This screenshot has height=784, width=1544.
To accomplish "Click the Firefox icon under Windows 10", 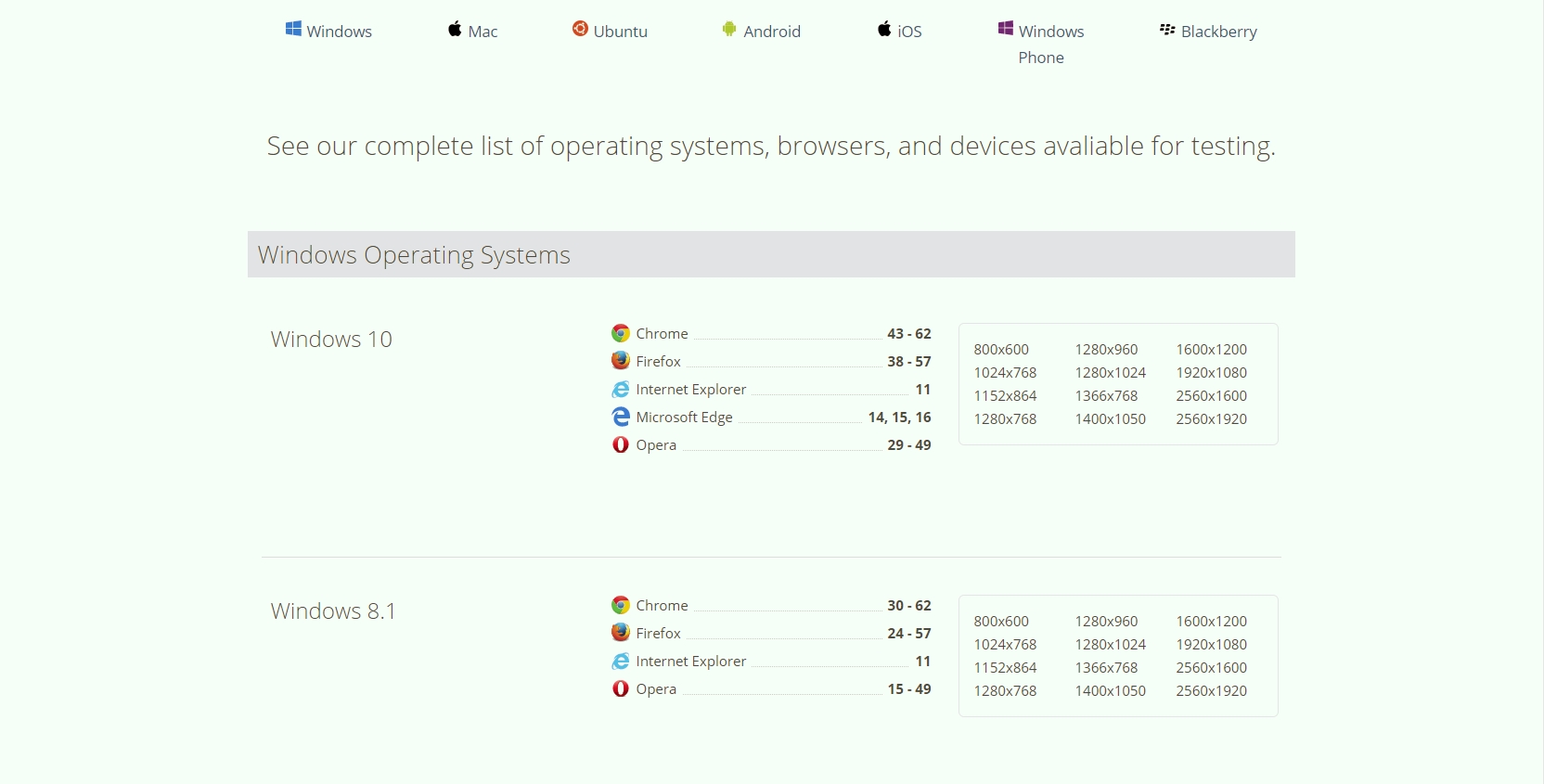I will point(621,360).
